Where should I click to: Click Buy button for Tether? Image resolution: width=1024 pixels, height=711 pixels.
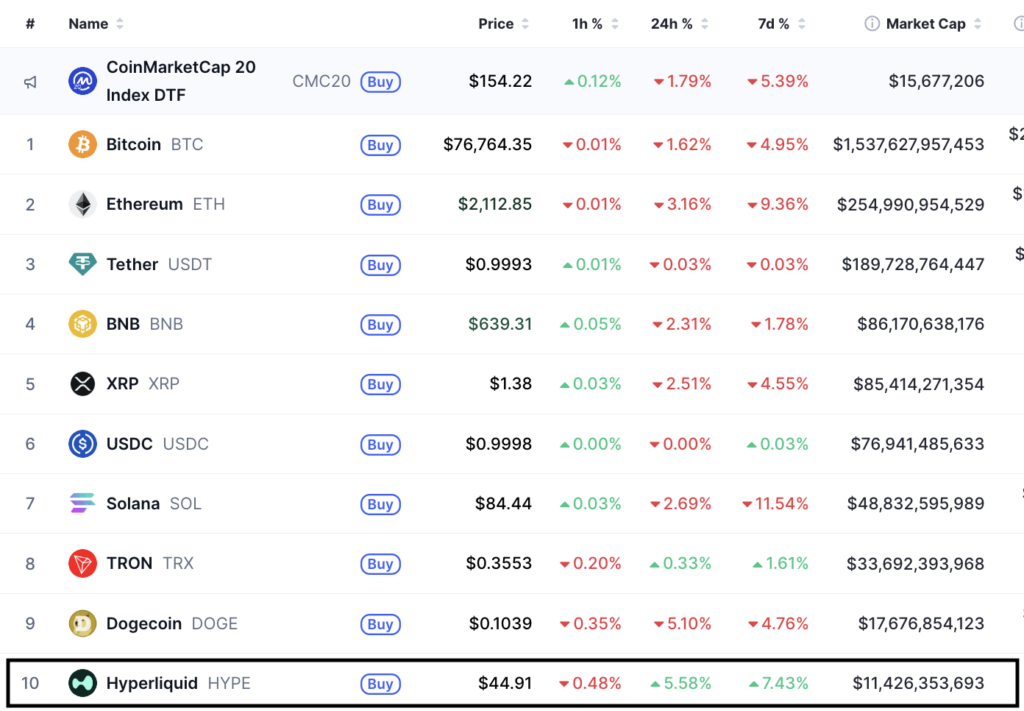(380, 265)
